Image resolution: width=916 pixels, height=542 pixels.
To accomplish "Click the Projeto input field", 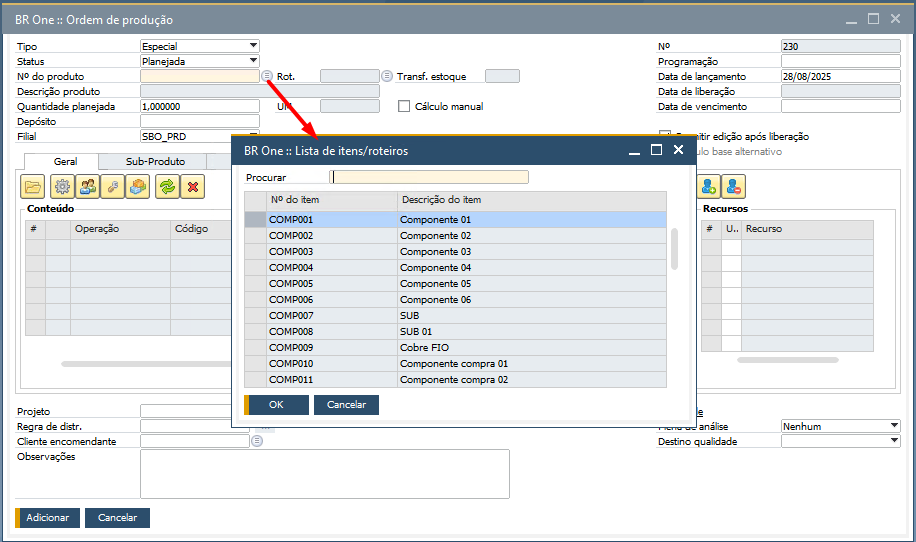I will [186, 411].
